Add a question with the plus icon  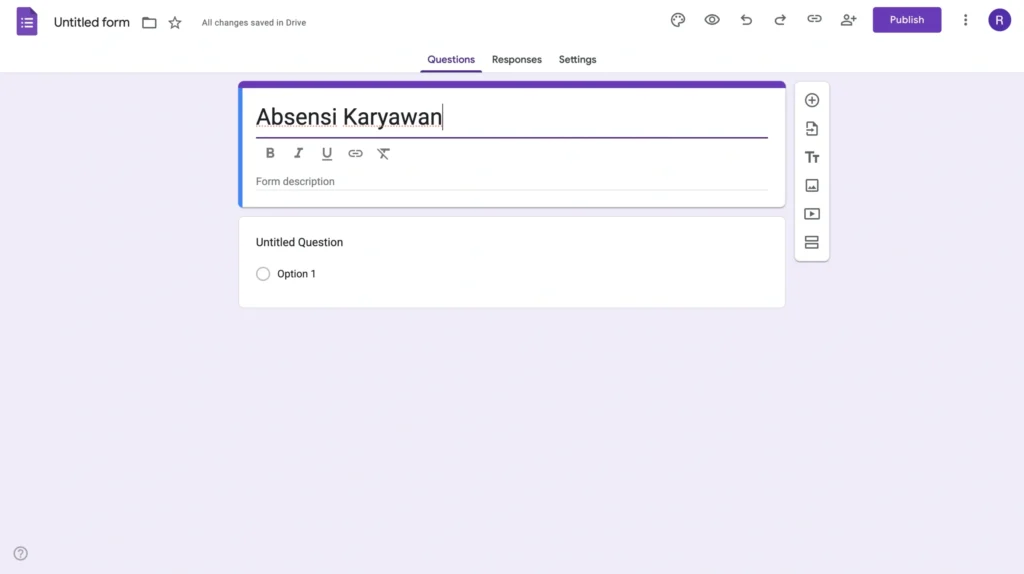click(x=812, y=100)
